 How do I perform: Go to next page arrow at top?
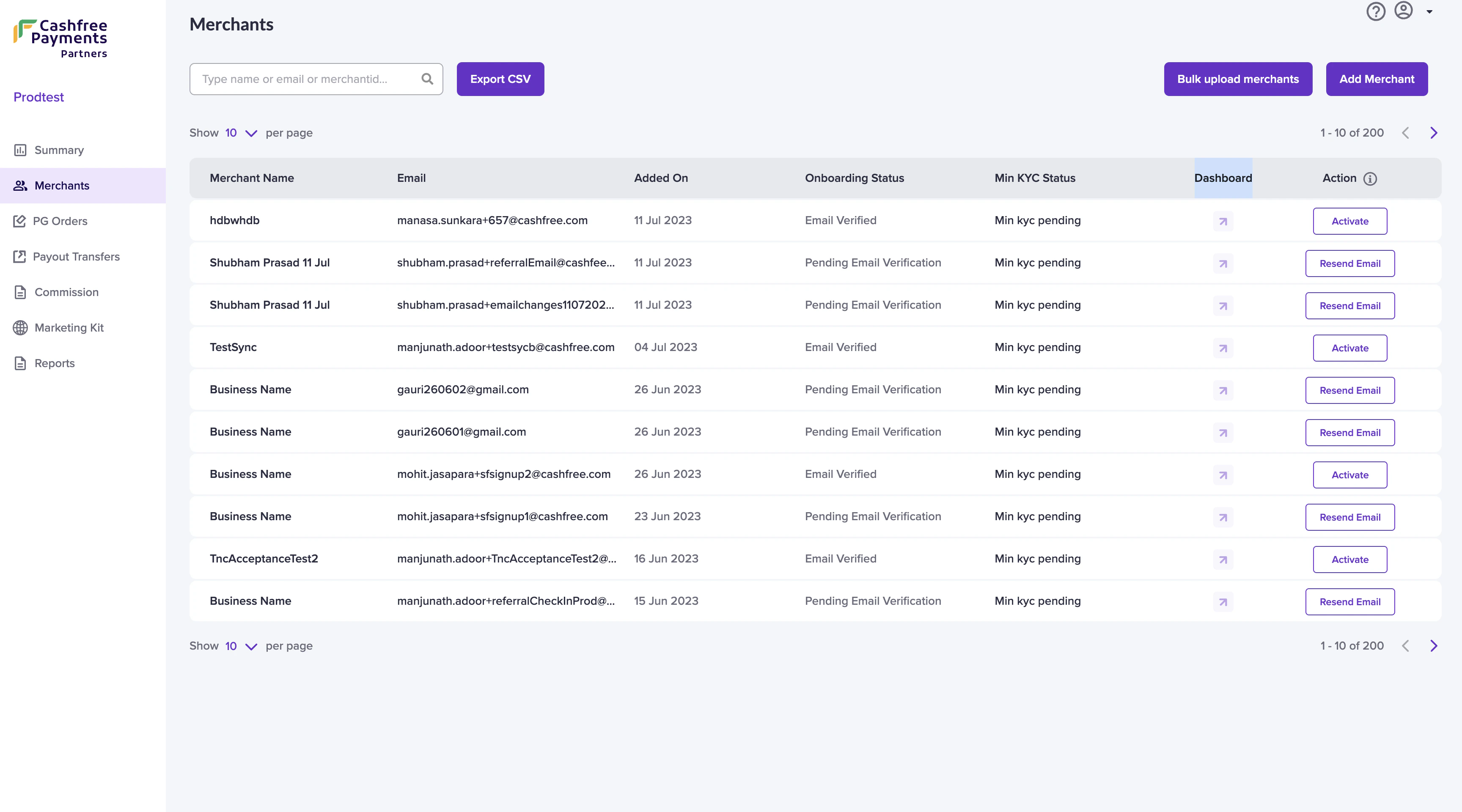(1434, 133)
